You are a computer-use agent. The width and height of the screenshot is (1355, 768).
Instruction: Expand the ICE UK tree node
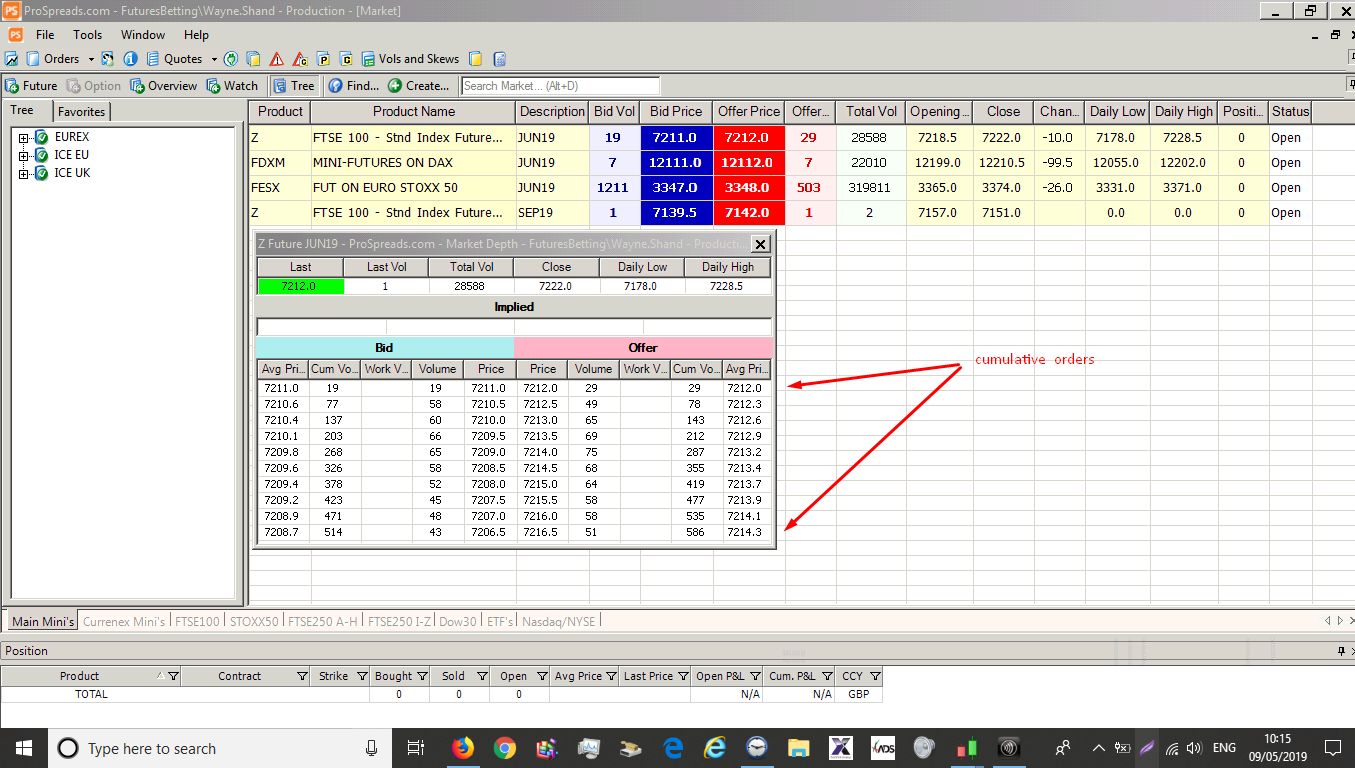coord(23,174)
